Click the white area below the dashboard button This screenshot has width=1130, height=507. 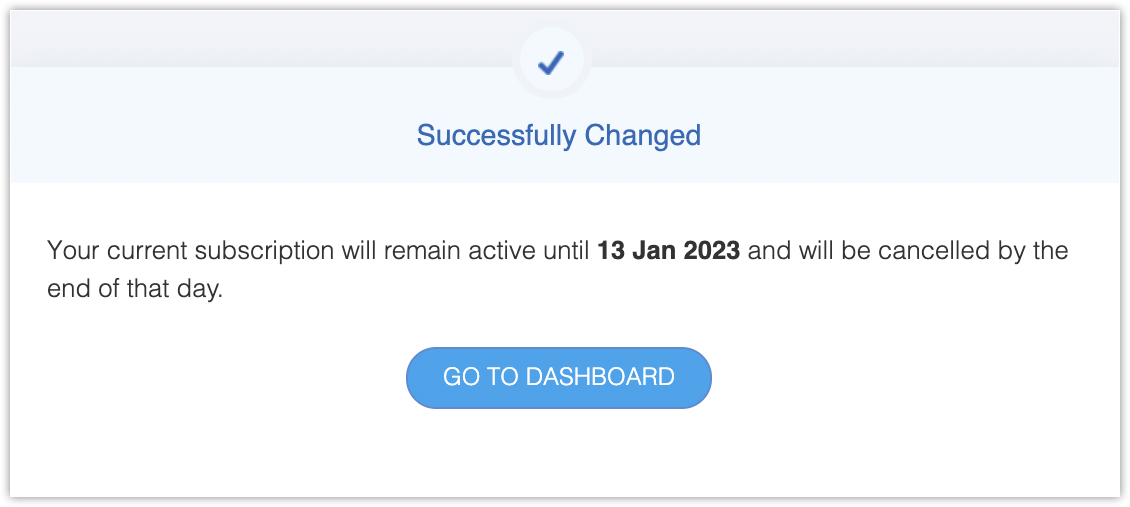[x=558, y=455]
